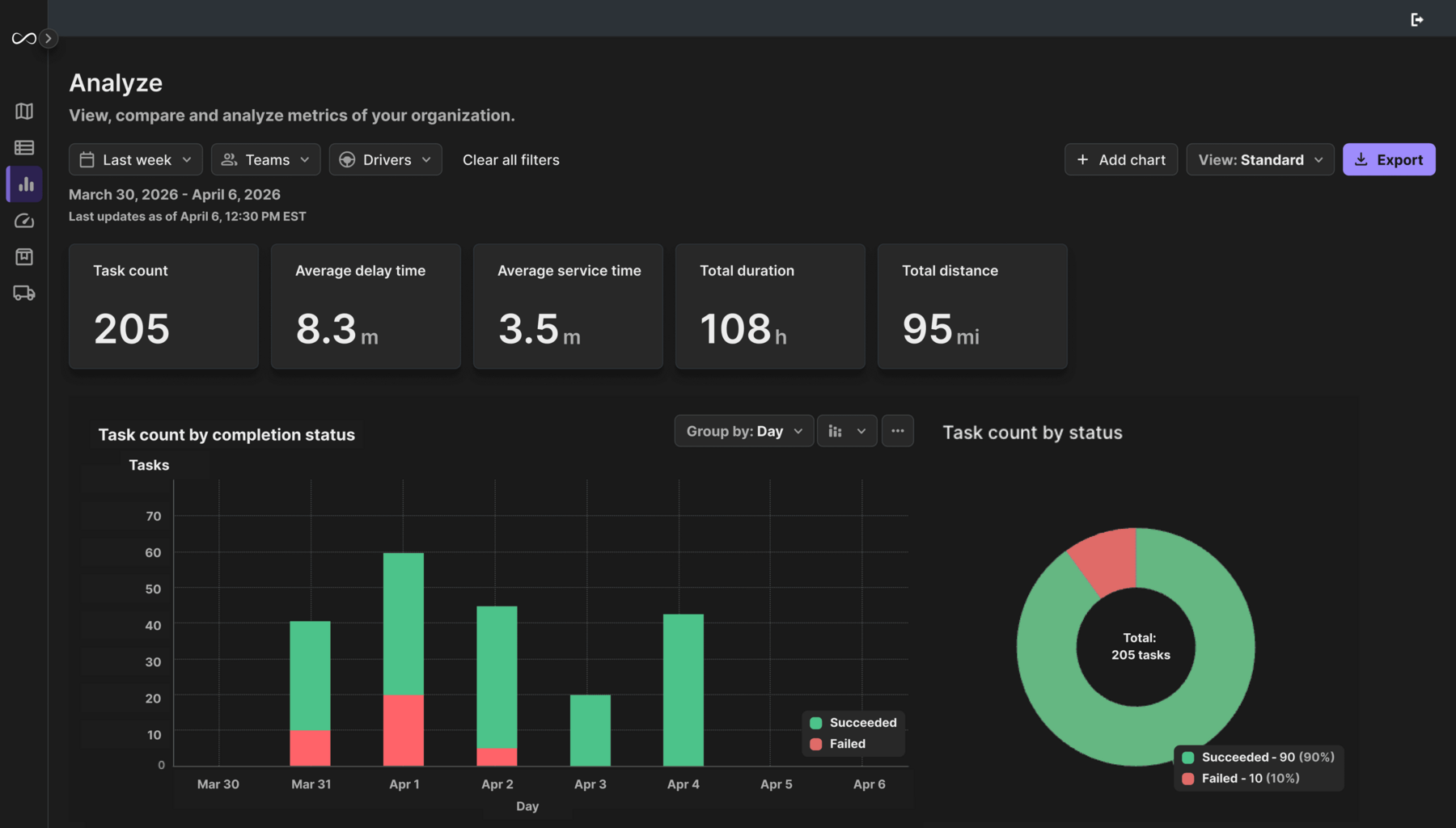
Task: Toggle Succeeded series in bar chart legend
Action: coord(853,723)
